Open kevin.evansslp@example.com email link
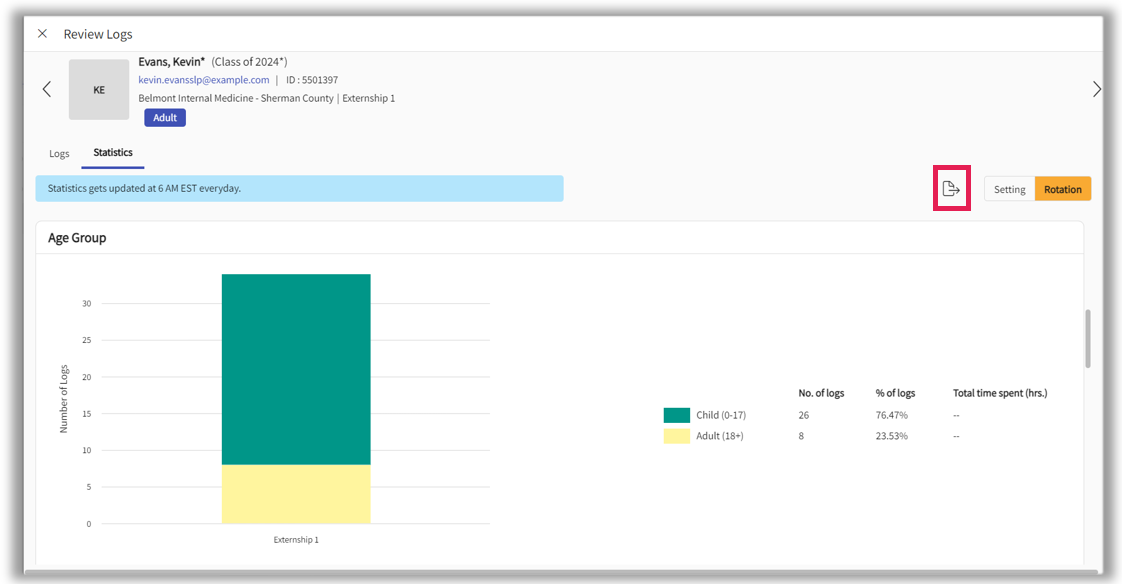Image resolution: width=1122 pixels, height=584 pixels. point(204,80)
